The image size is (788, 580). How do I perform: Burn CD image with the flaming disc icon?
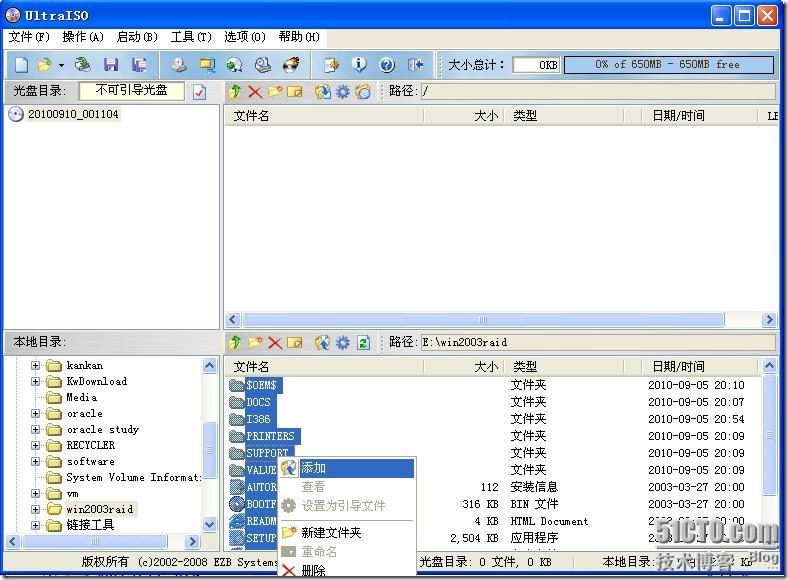[x=291, y=65]
